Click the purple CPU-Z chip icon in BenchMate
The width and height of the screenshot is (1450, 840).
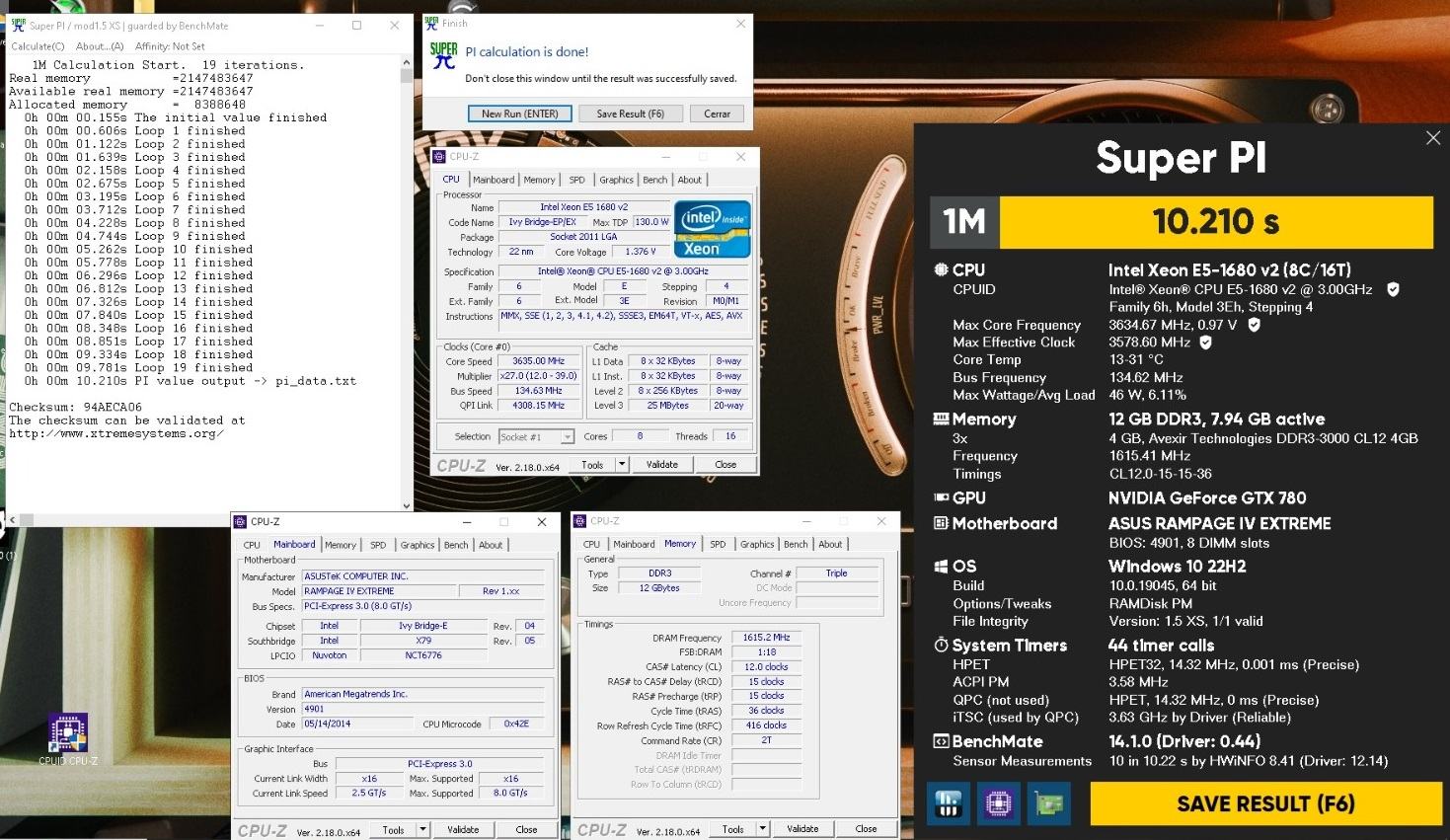tap(998, 804)
